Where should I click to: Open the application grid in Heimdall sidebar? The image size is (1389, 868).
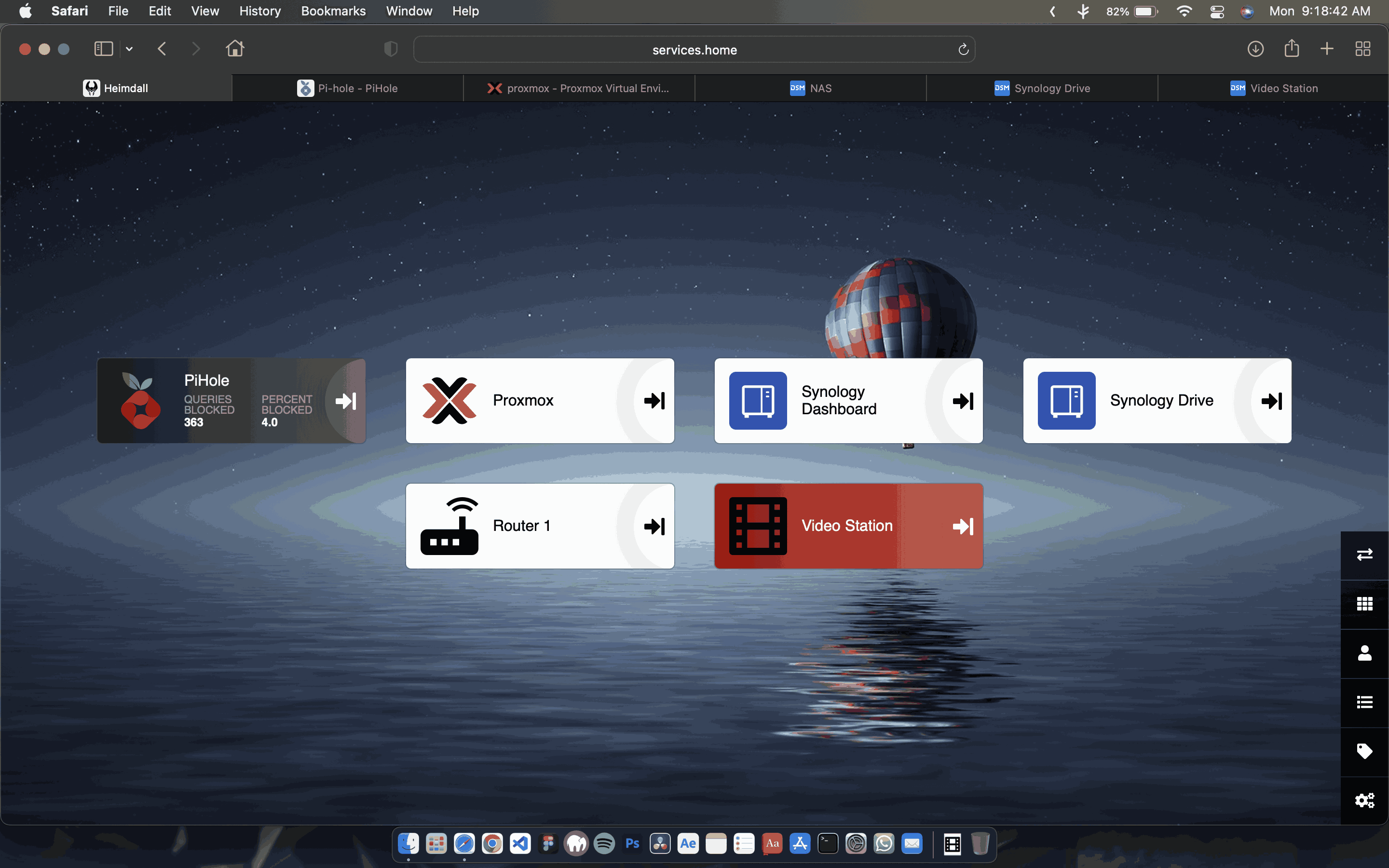(1364, 604)
